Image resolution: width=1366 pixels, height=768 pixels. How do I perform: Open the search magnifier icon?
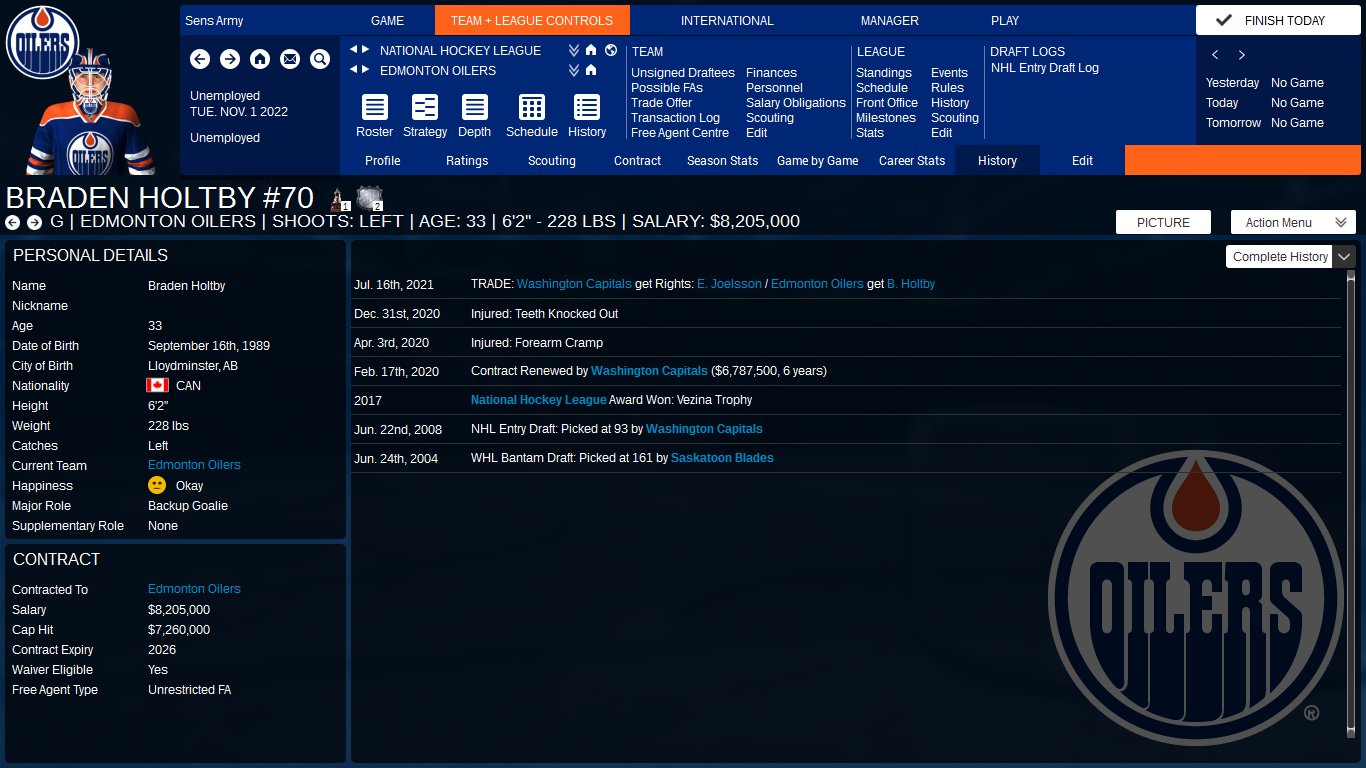tap(320, 60)
